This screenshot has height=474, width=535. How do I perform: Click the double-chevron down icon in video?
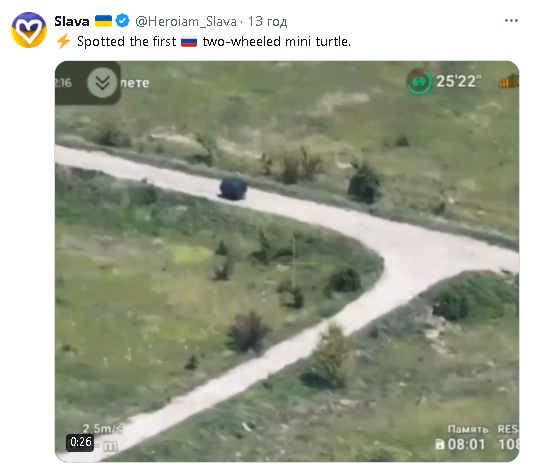point(102,83)
